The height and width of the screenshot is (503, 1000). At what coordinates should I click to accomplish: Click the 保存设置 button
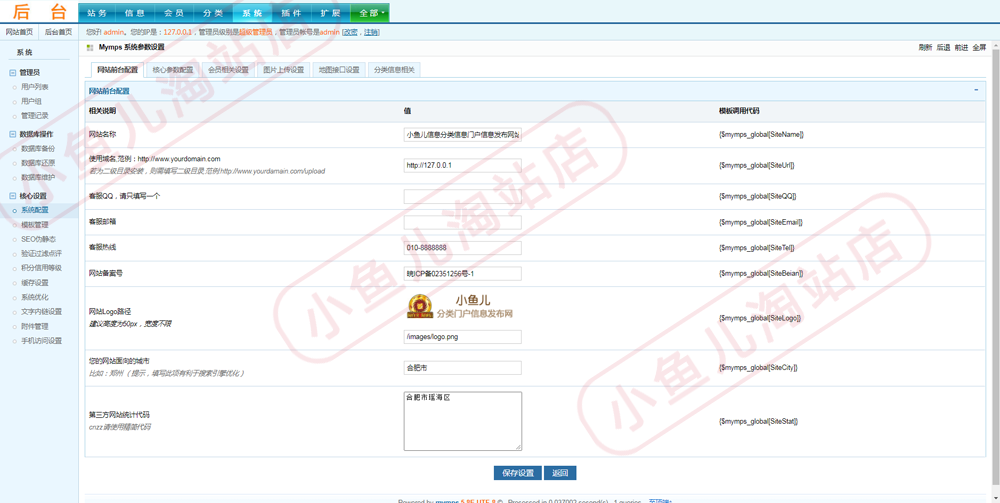(x=517, y=473)
